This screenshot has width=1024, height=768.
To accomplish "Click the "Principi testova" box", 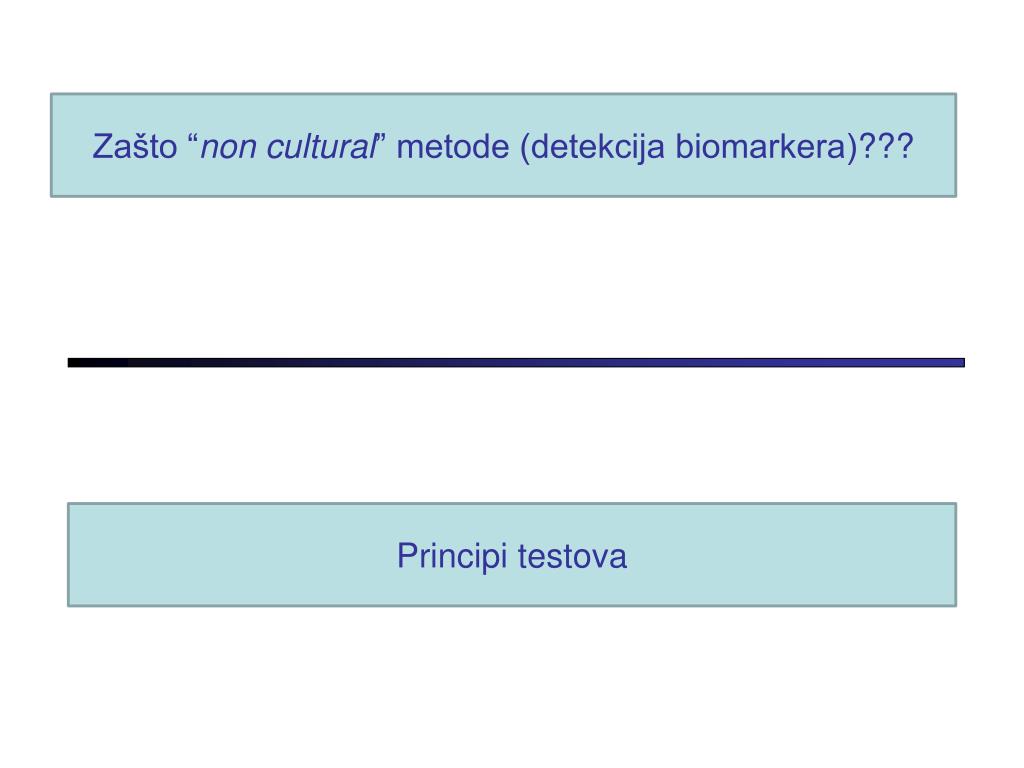I will (x=512, y=554).
